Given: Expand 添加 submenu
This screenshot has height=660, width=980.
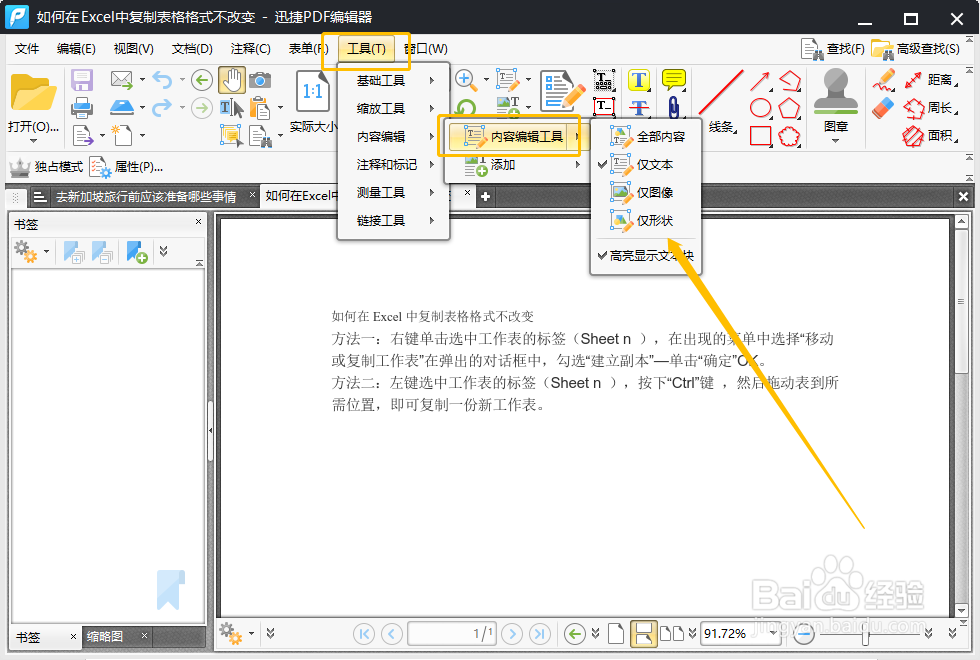Looking at the screenshot, I should (516, 164).
